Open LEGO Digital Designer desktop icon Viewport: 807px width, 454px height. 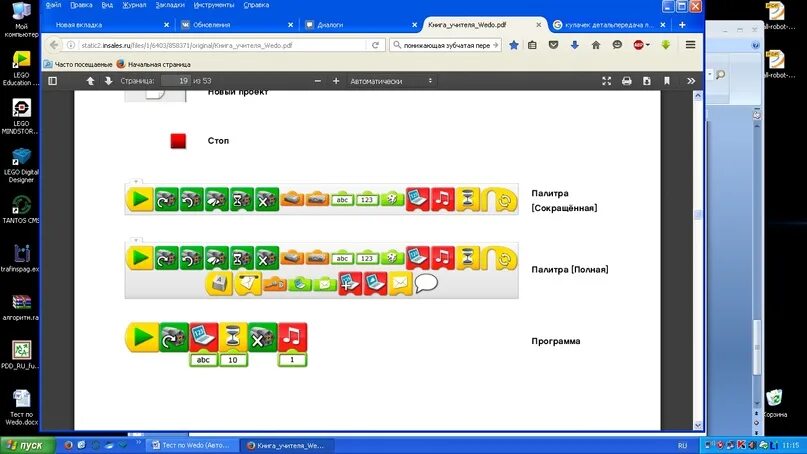point(21,165)
